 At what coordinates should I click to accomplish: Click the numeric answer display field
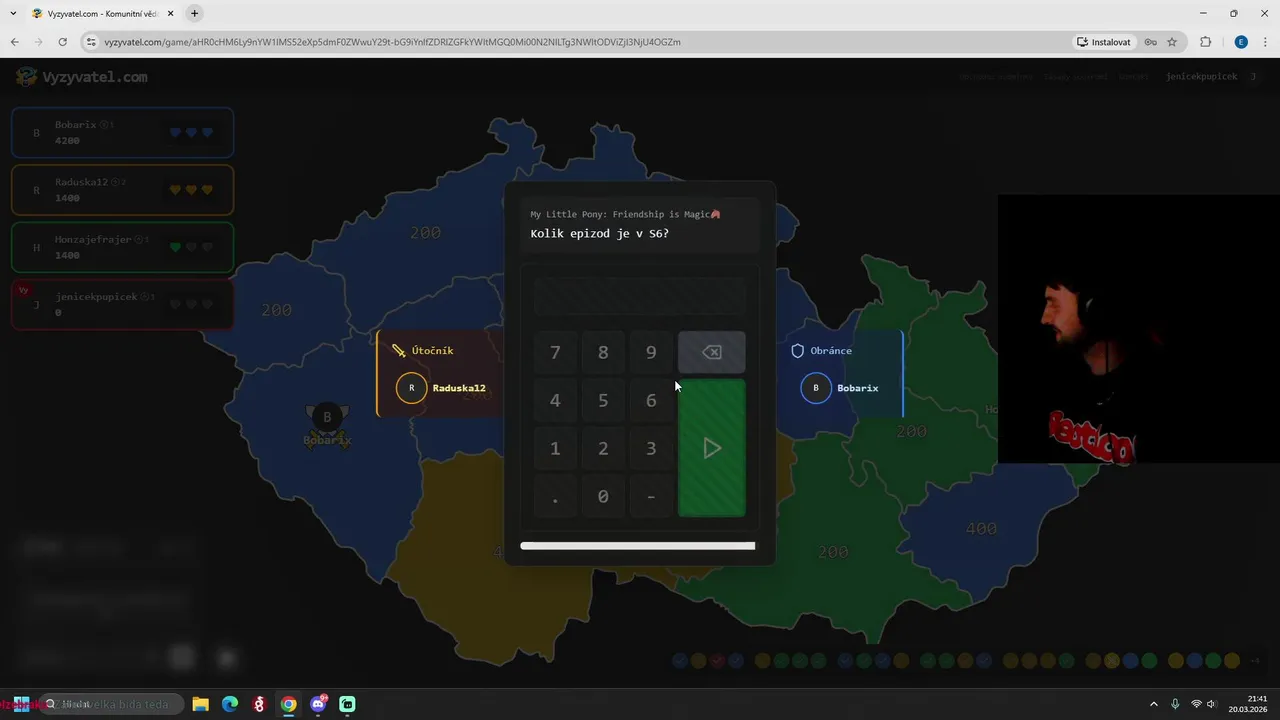[639, 297]
